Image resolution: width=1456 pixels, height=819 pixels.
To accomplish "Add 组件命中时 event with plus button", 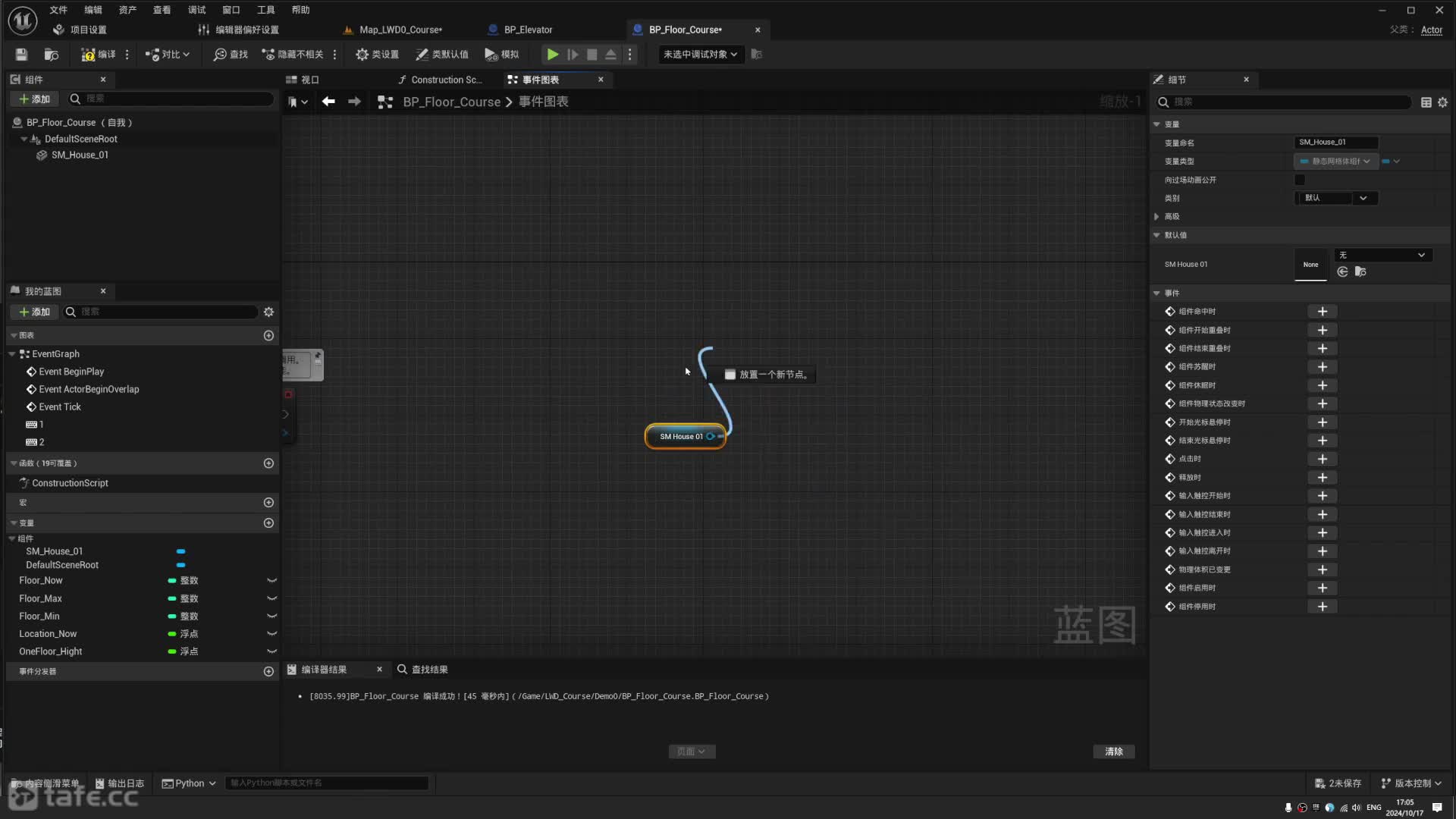I will pos(1323,312).
